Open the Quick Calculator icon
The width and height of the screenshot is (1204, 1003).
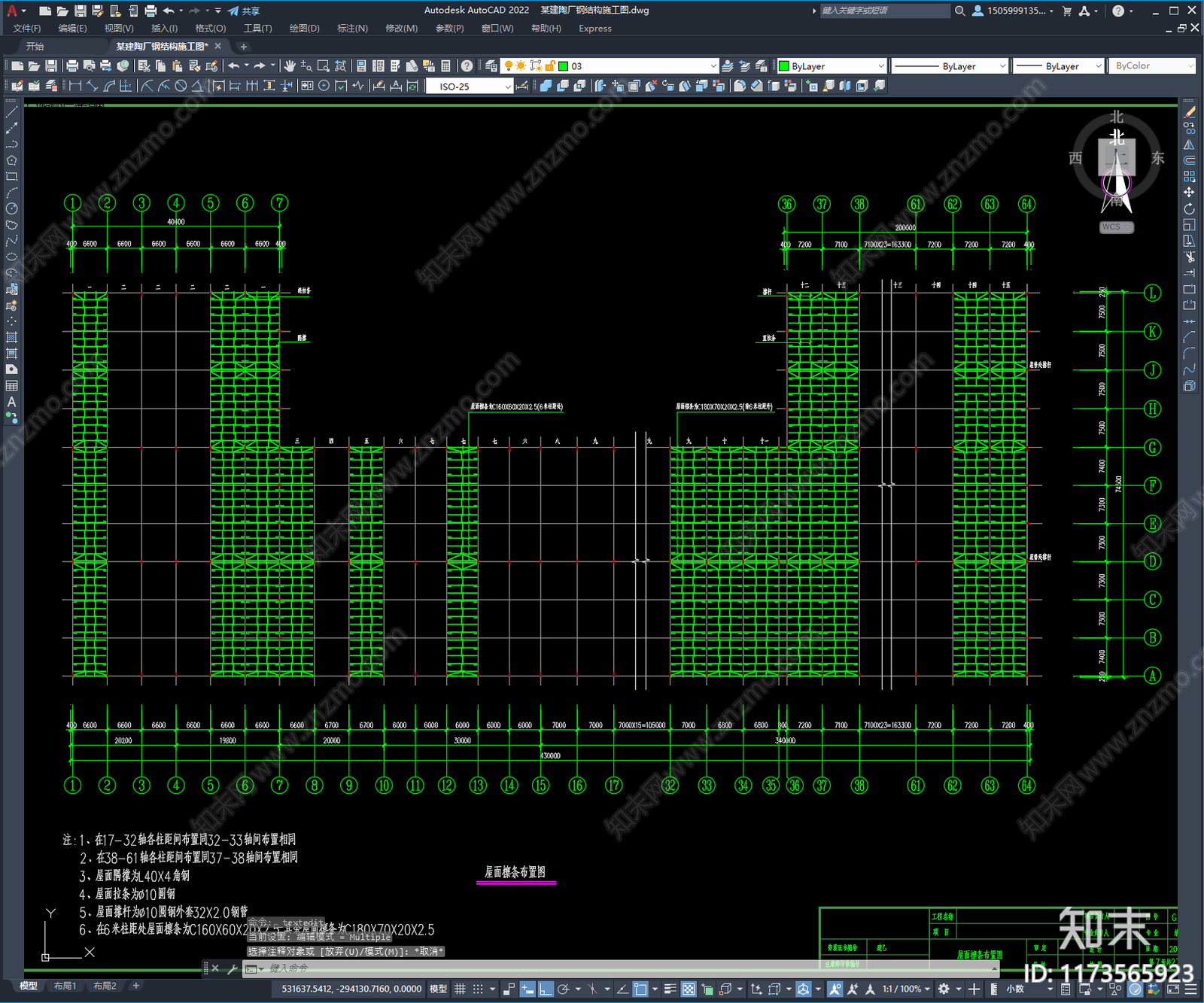pyautogui.click(x=445, y=66)
